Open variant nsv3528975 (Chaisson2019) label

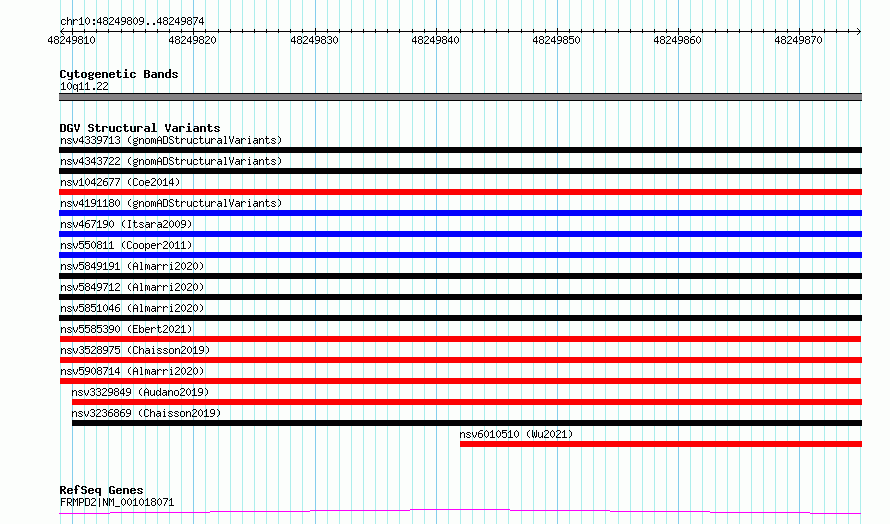(135, 350)
